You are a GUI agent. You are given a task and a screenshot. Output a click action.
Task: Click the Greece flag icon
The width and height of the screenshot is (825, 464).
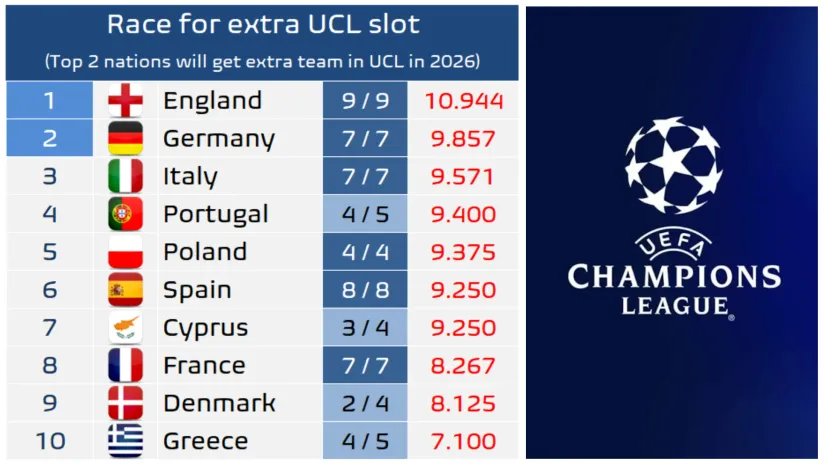(126, 441)
